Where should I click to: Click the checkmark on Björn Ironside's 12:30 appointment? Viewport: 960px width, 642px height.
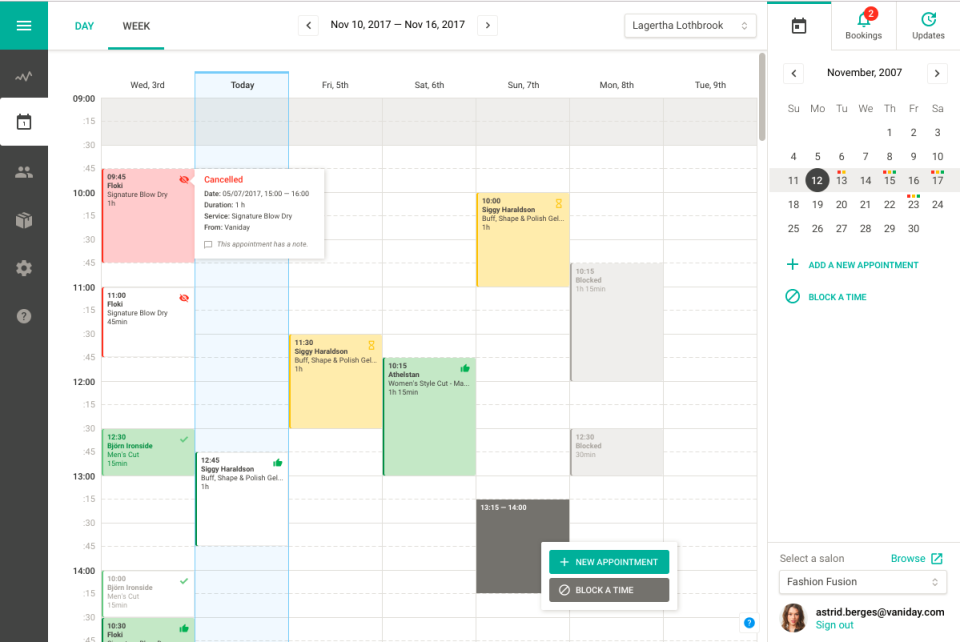pos(182,438)
